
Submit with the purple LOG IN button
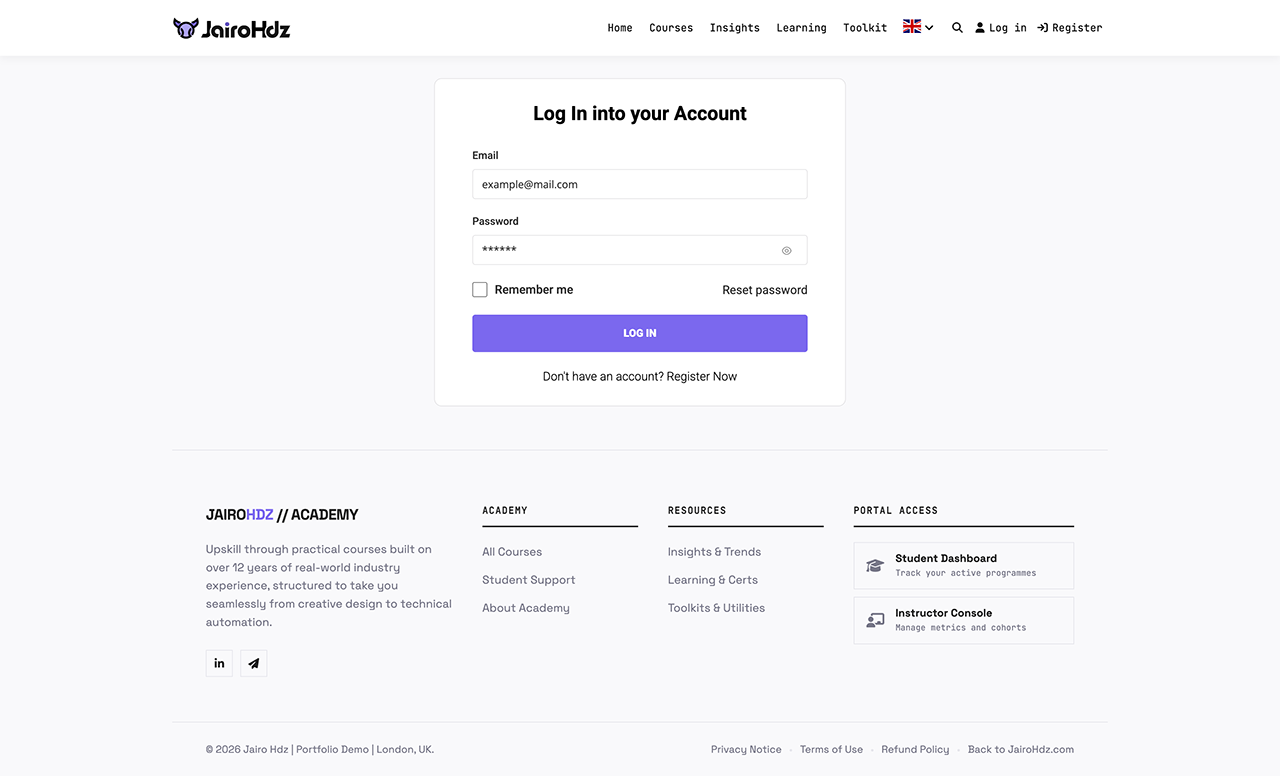pyautogui.click(x=640, y=333)
